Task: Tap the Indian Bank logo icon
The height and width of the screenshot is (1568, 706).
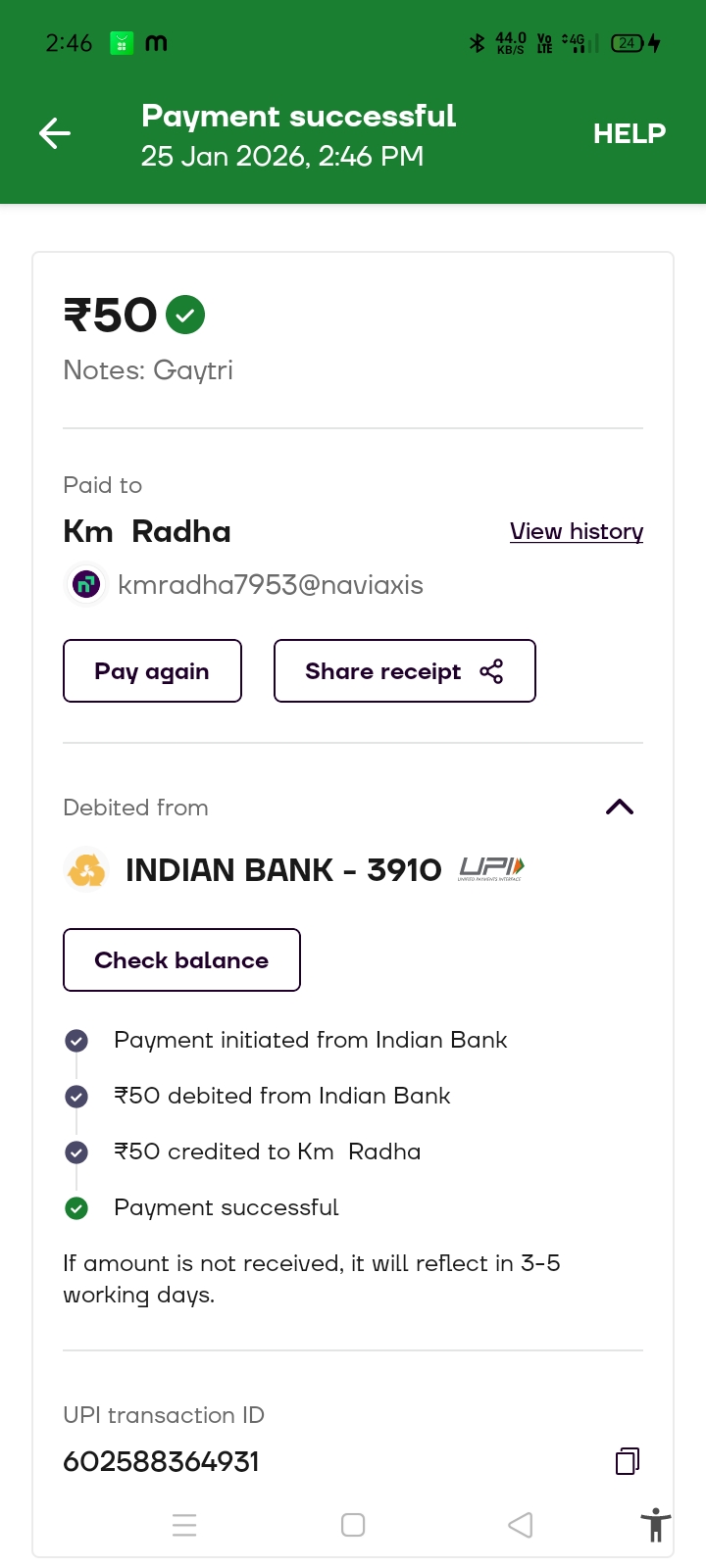Action: [x=86, y=870]
